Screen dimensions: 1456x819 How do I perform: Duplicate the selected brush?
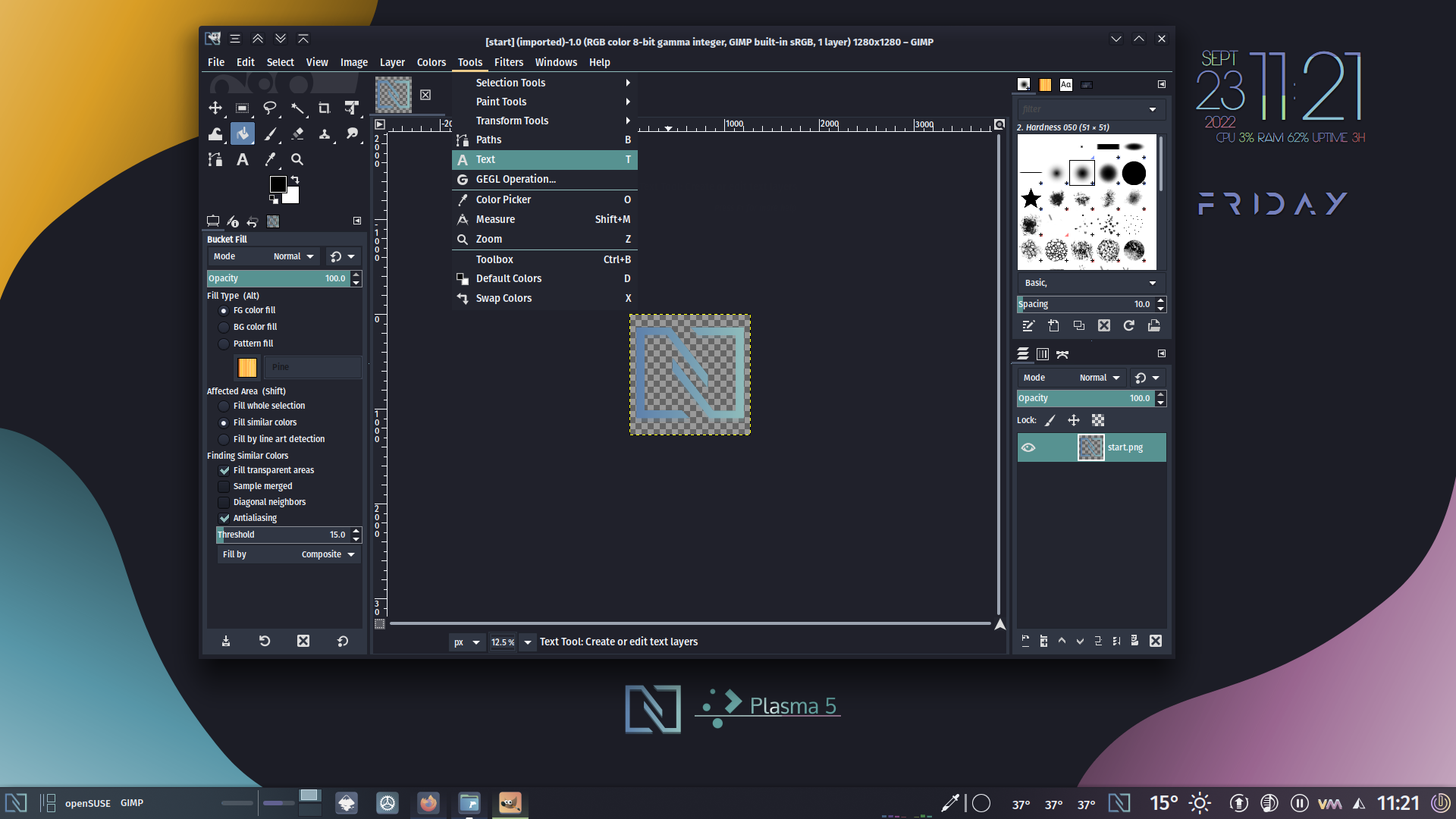[1079, 325]
